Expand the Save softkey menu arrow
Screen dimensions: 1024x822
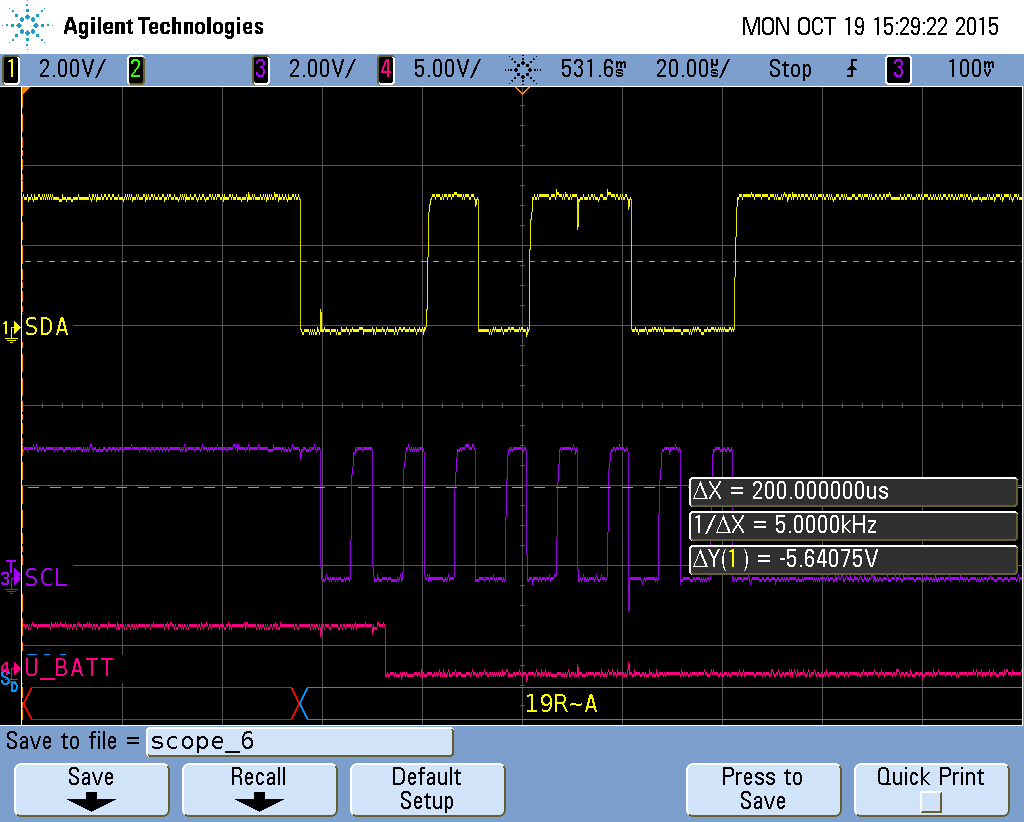tap(91, 802)
